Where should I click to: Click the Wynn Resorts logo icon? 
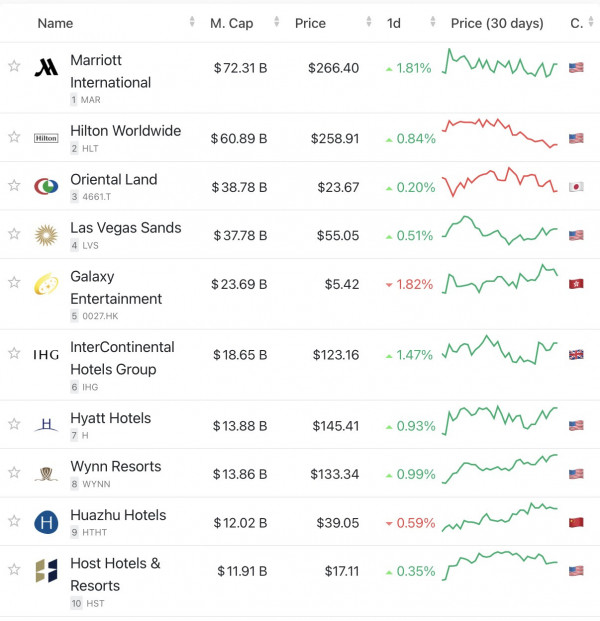click(x=46, y=473)
